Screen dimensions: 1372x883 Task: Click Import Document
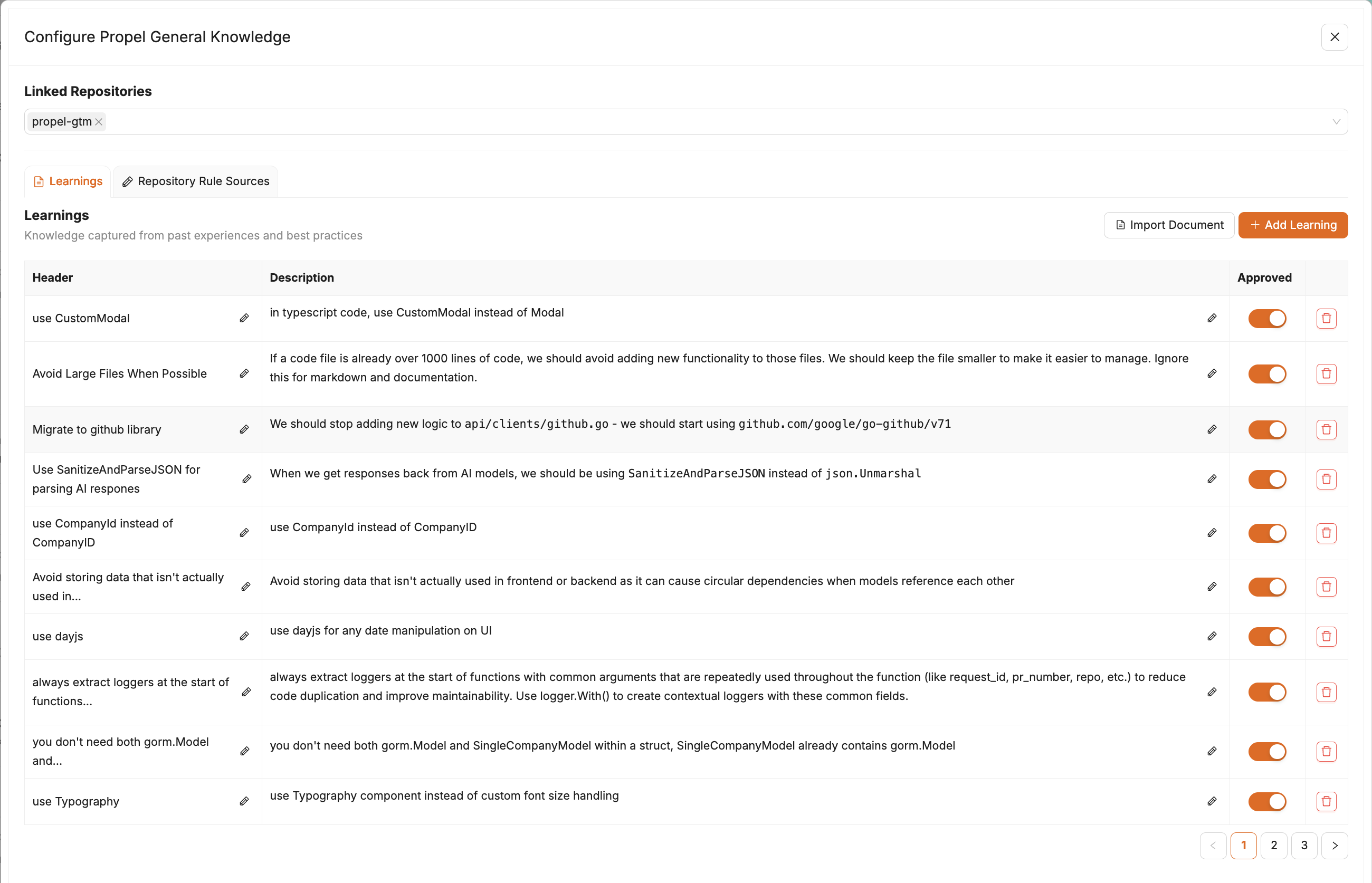pyautogui.click(x=1168, y=225)
